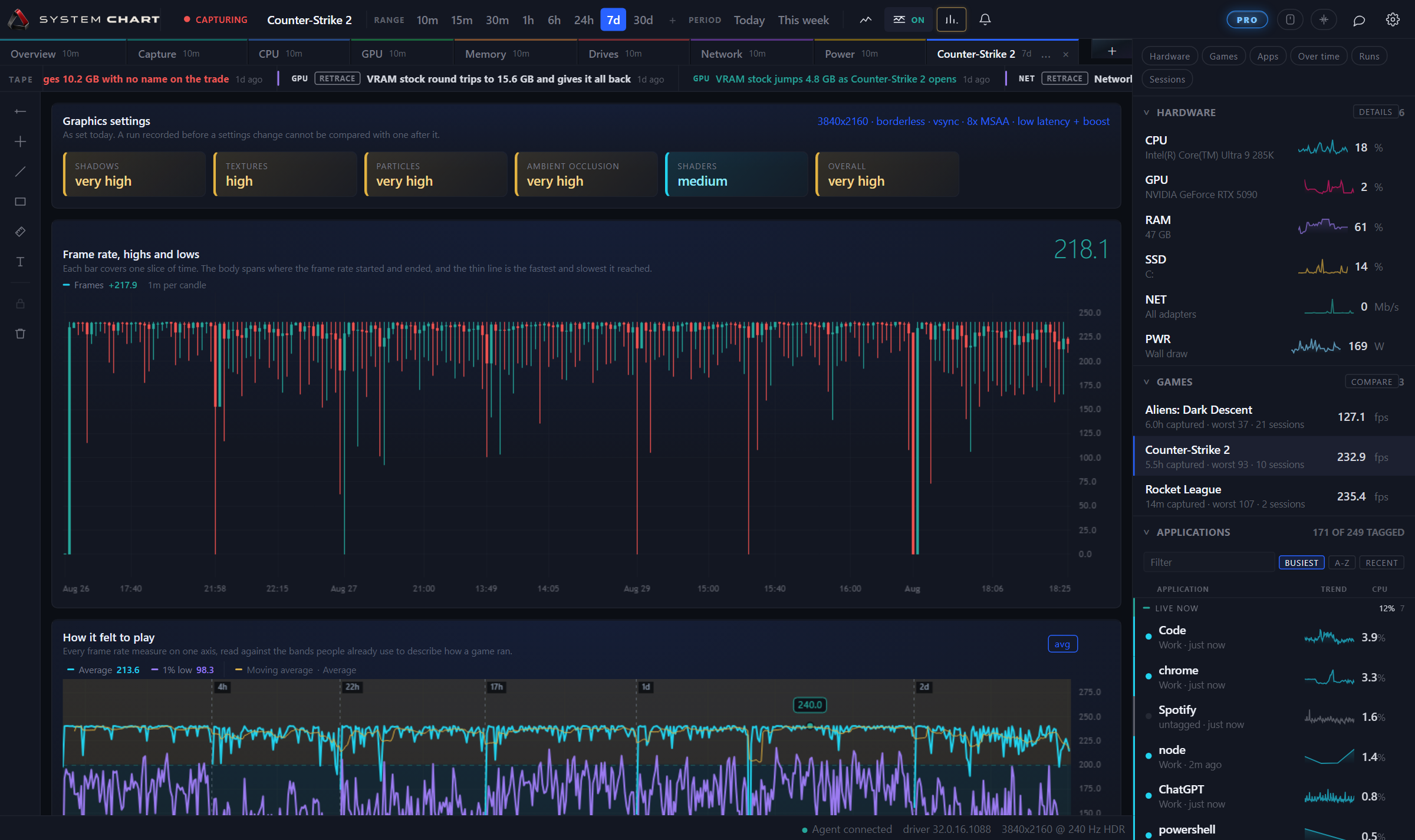
Task: Add a new tab with plus button
Action: coord(1112,51)
